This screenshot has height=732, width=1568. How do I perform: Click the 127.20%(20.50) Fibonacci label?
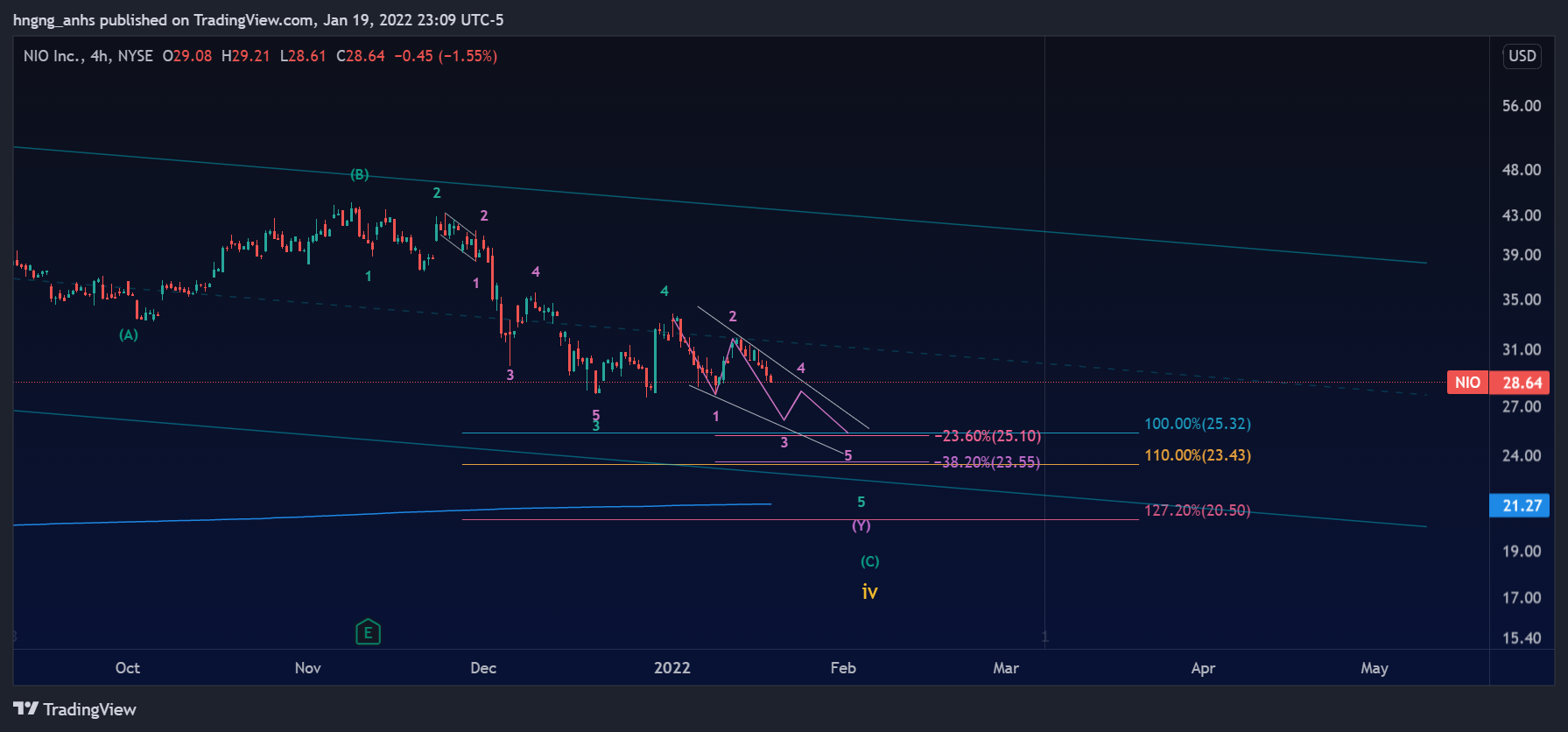(x=1198, y=510)
